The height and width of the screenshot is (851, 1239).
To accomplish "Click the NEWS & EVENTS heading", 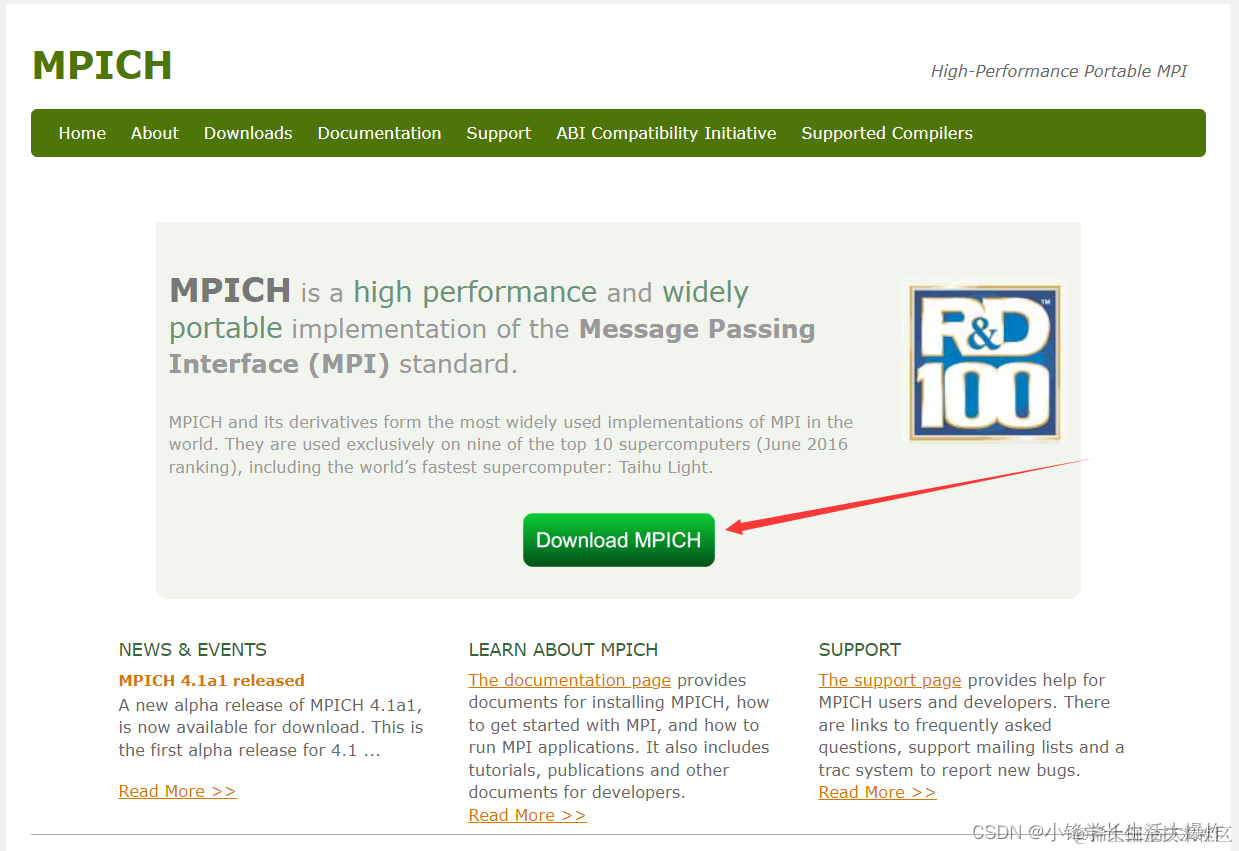I will tap(193, 649).
